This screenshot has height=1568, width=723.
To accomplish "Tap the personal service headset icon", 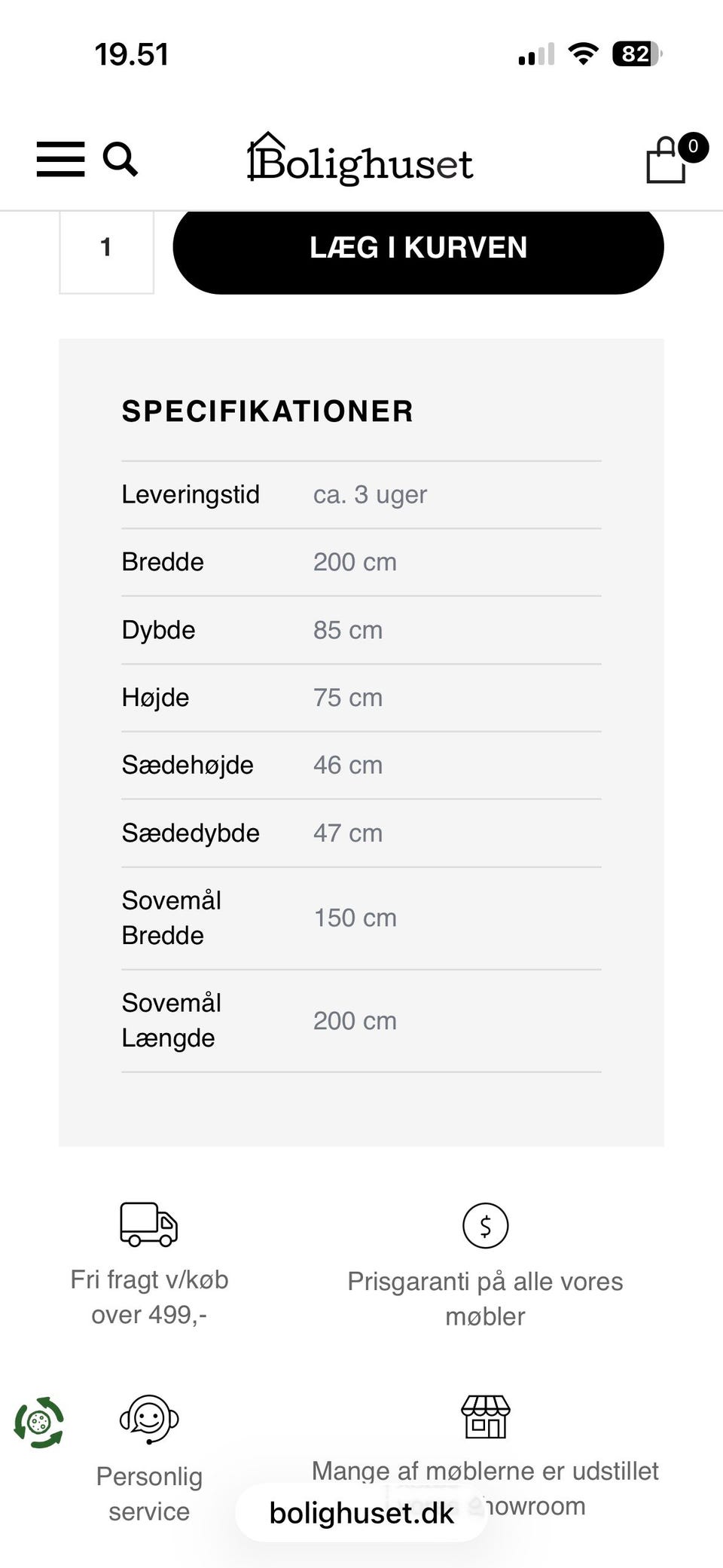I will pos(148,1419).
